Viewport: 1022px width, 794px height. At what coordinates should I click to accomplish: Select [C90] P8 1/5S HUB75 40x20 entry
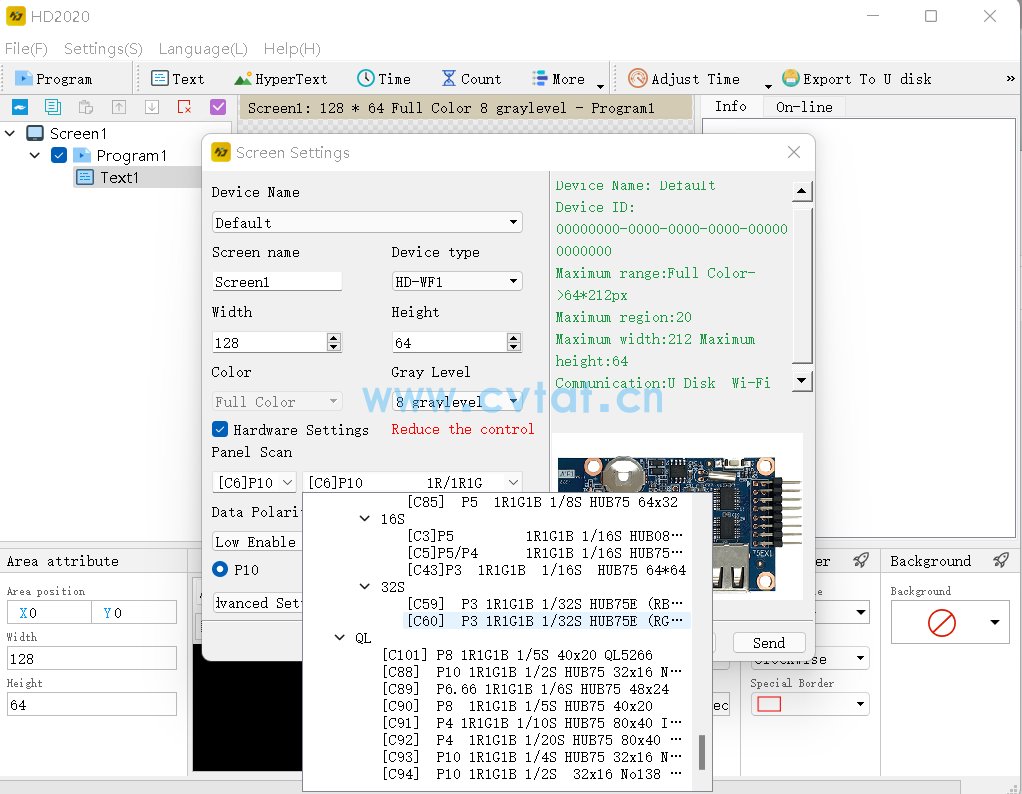click(517, 705)
